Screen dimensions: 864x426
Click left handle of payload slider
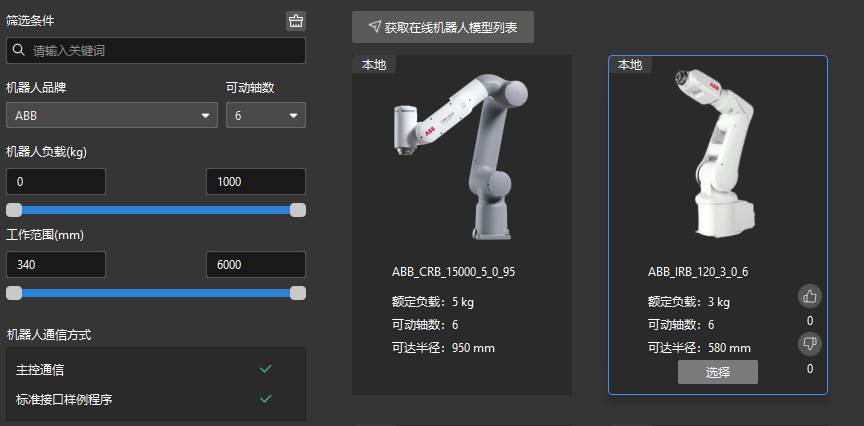point(14,210)
